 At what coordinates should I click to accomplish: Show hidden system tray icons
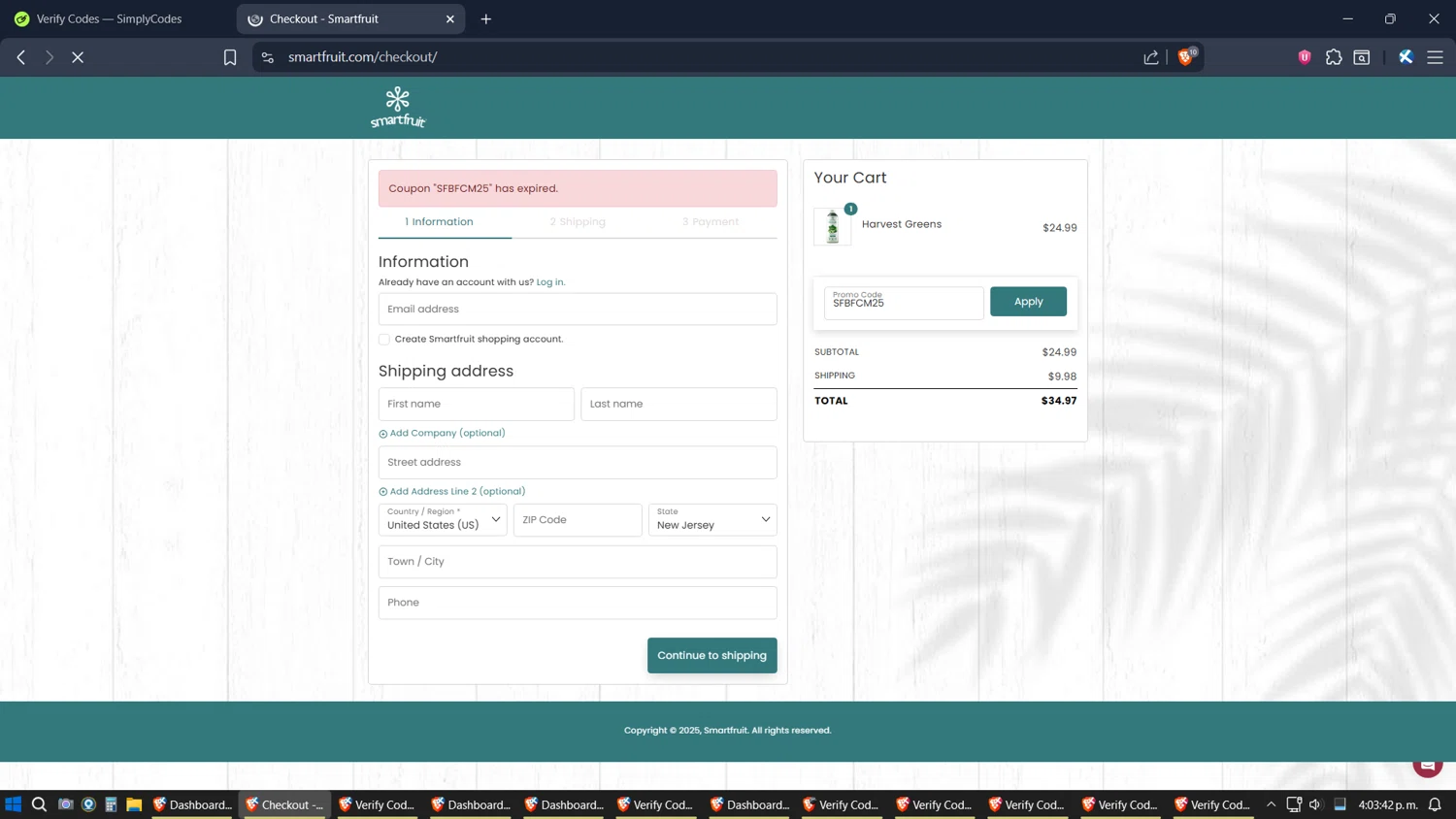[x=1271, y=804]
